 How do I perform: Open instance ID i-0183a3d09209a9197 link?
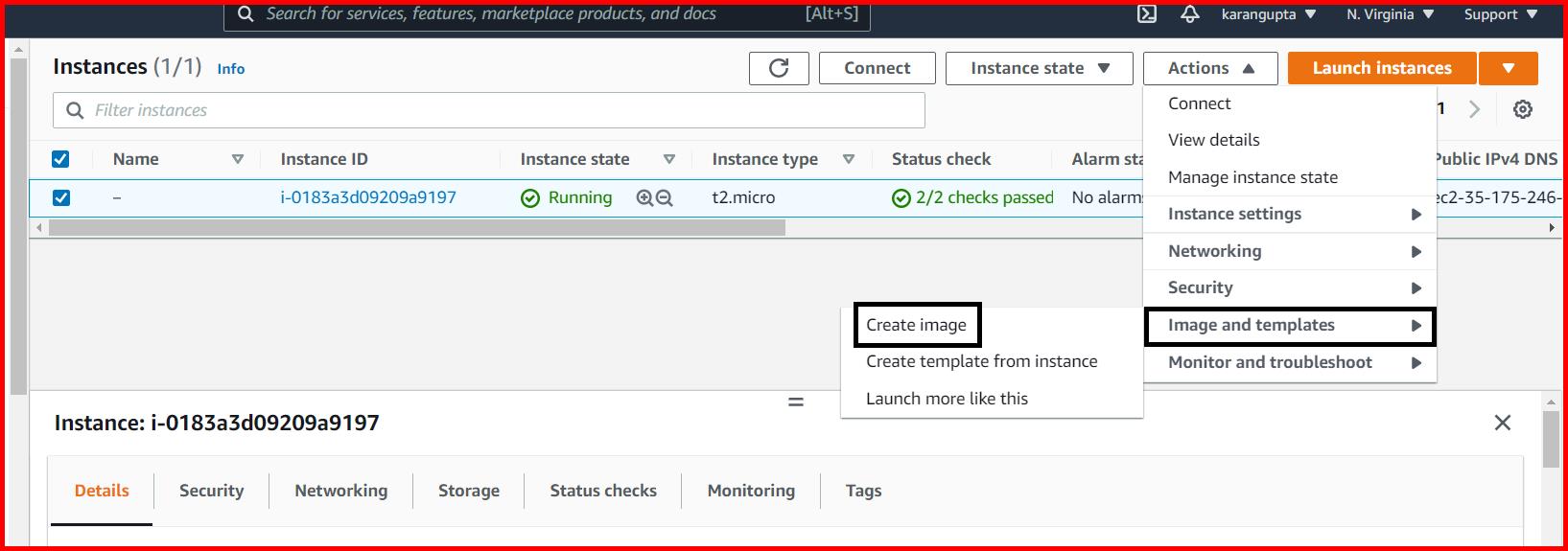368,197
